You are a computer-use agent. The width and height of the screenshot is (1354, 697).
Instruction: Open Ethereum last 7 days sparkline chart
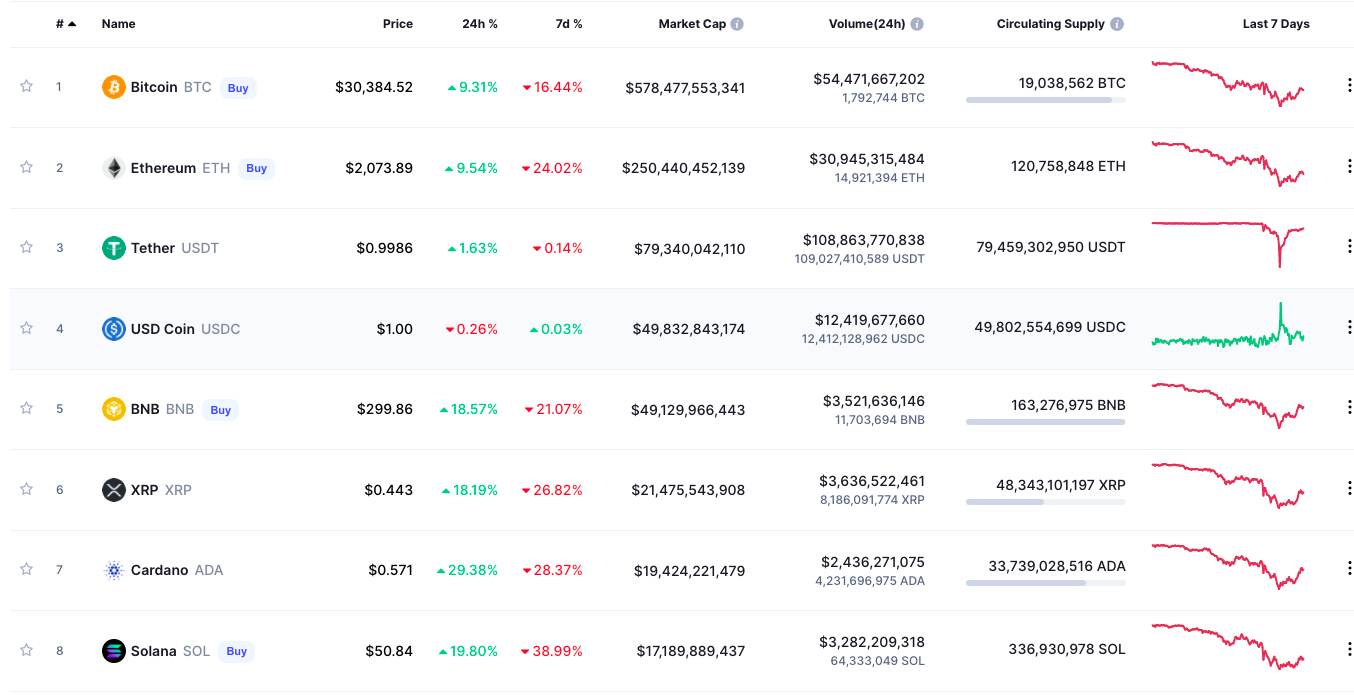(x=1228, y=165)
